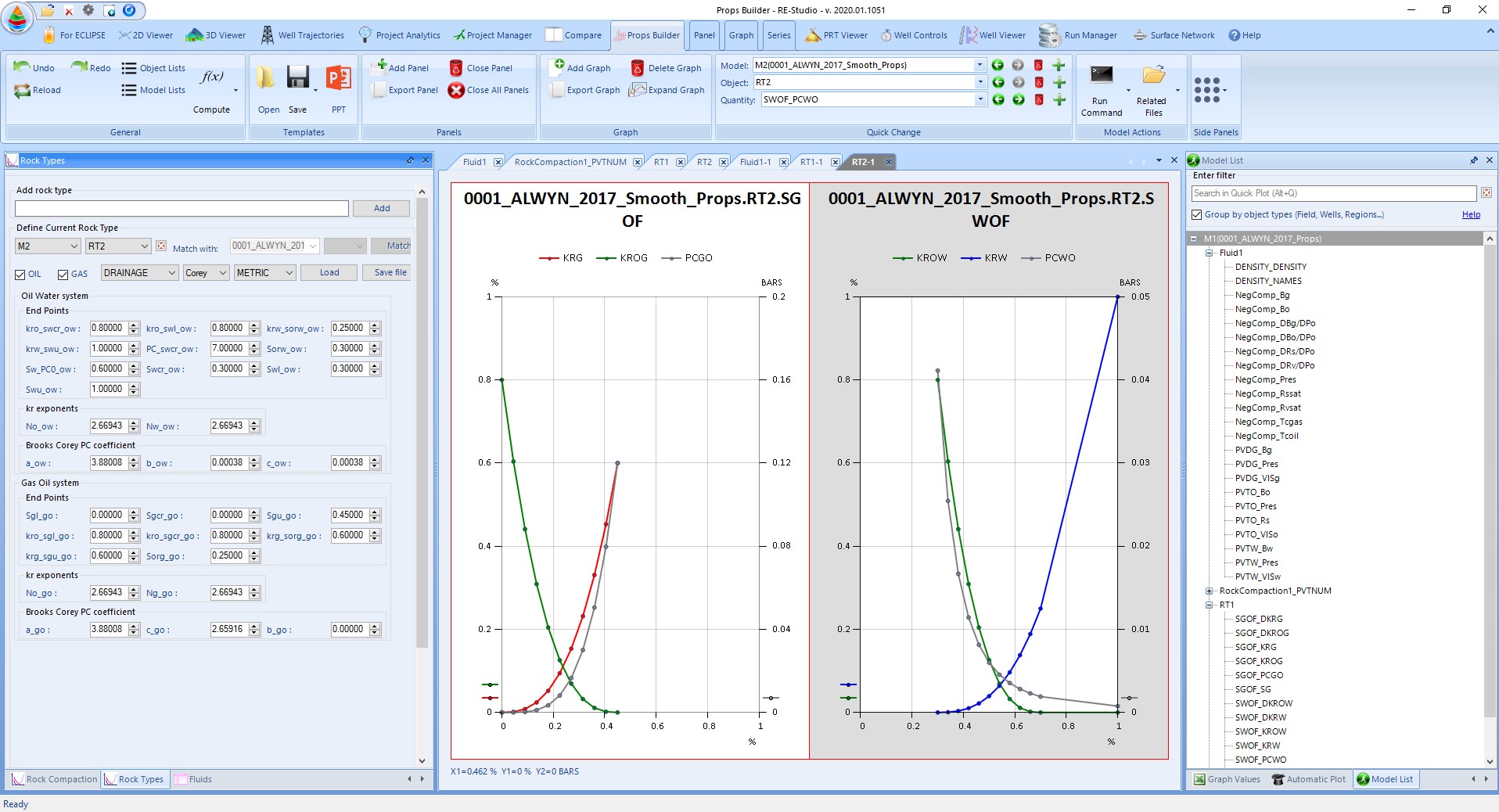Click Expand Graph
The height and width of the screenshot is (812, 1499).
666,90
